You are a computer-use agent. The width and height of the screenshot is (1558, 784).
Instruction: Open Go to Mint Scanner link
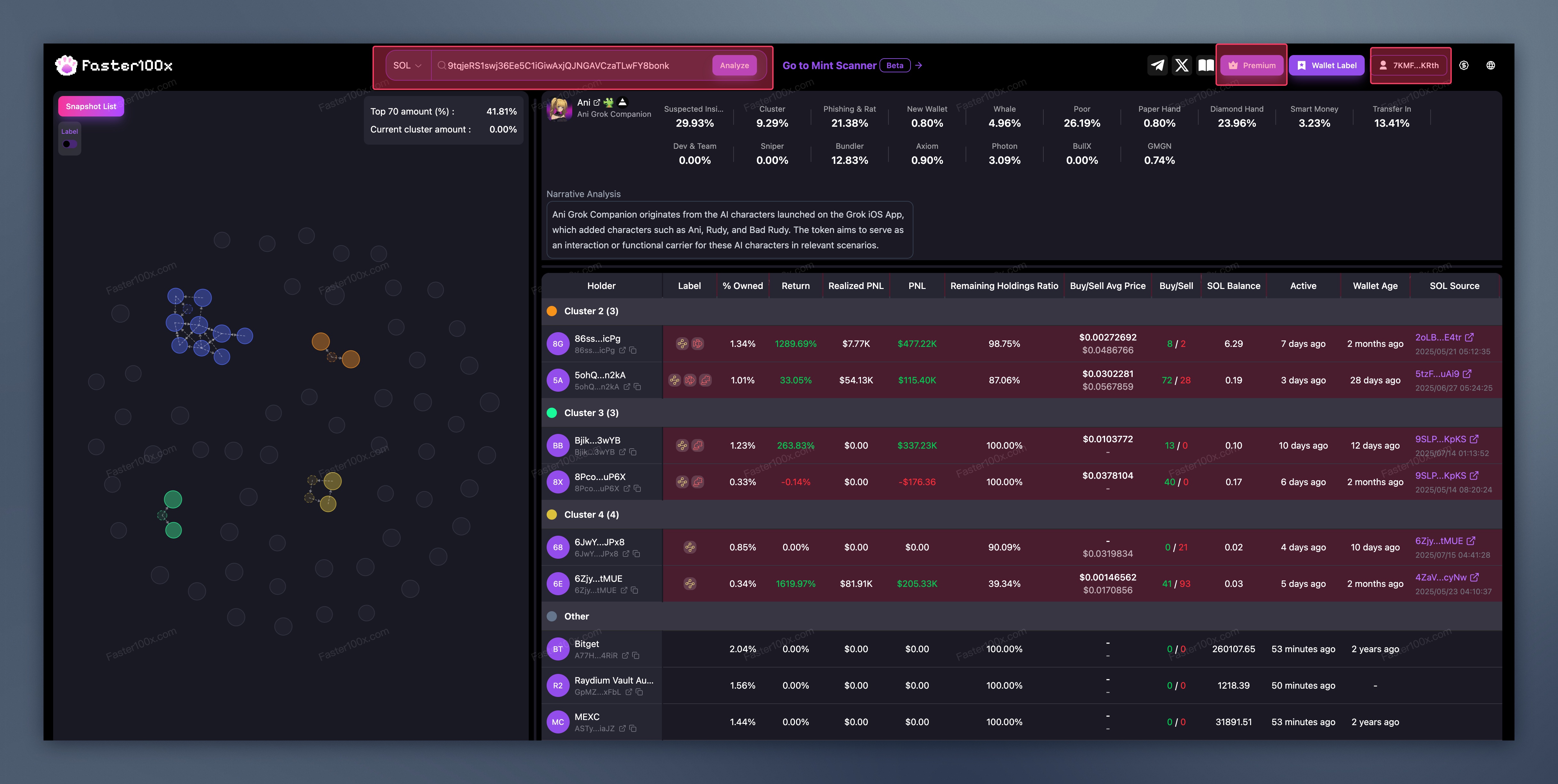pos(829,65)
